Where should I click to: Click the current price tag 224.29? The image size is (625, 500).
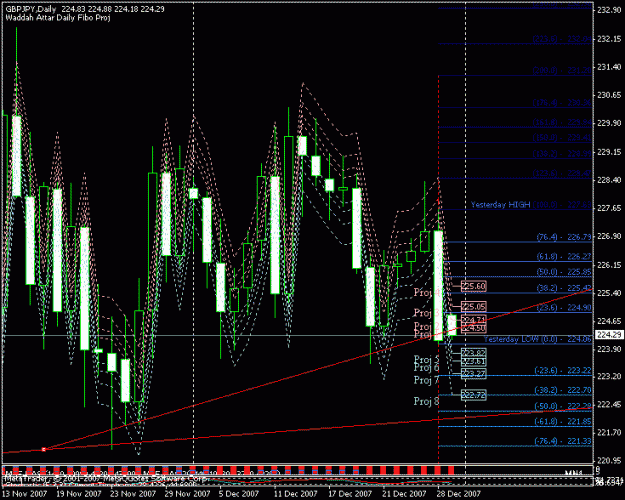[x=609, y=335]
